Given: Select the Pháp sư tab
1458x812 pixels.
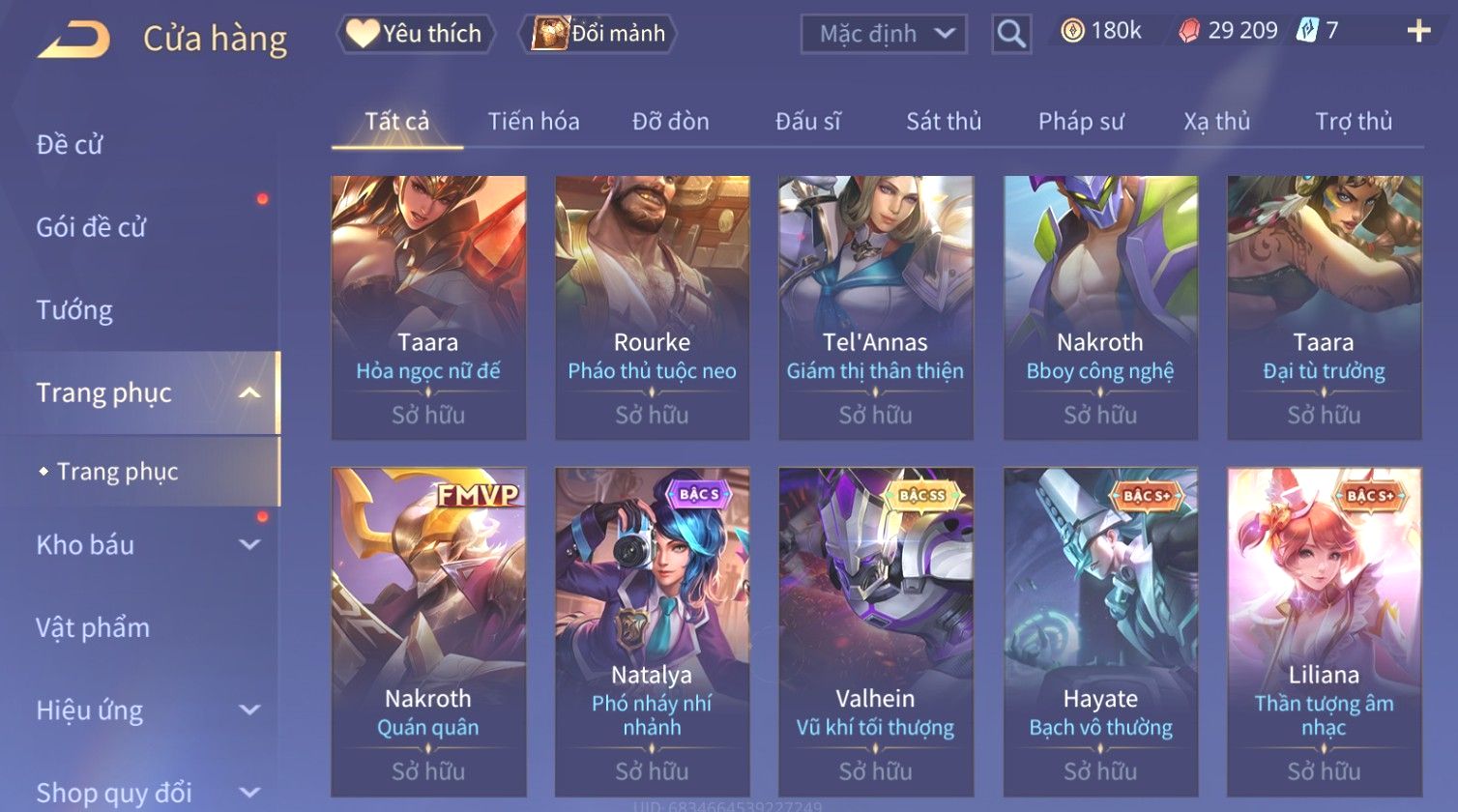Looking at the screenshot, I should [x=1081, y=122].
